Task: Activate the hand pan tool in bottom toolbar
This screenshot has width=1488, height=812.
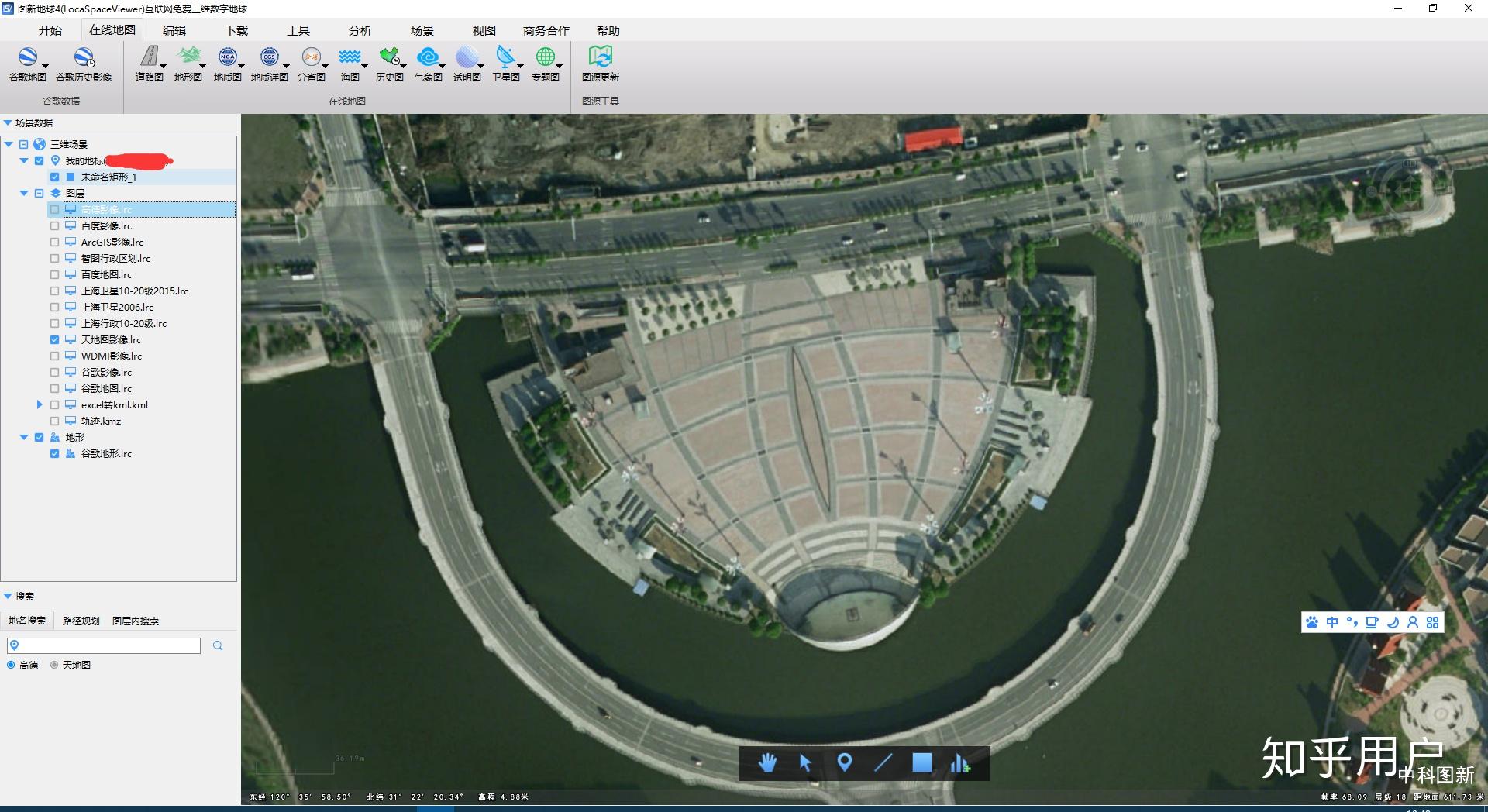Action: tap(767, 763)
